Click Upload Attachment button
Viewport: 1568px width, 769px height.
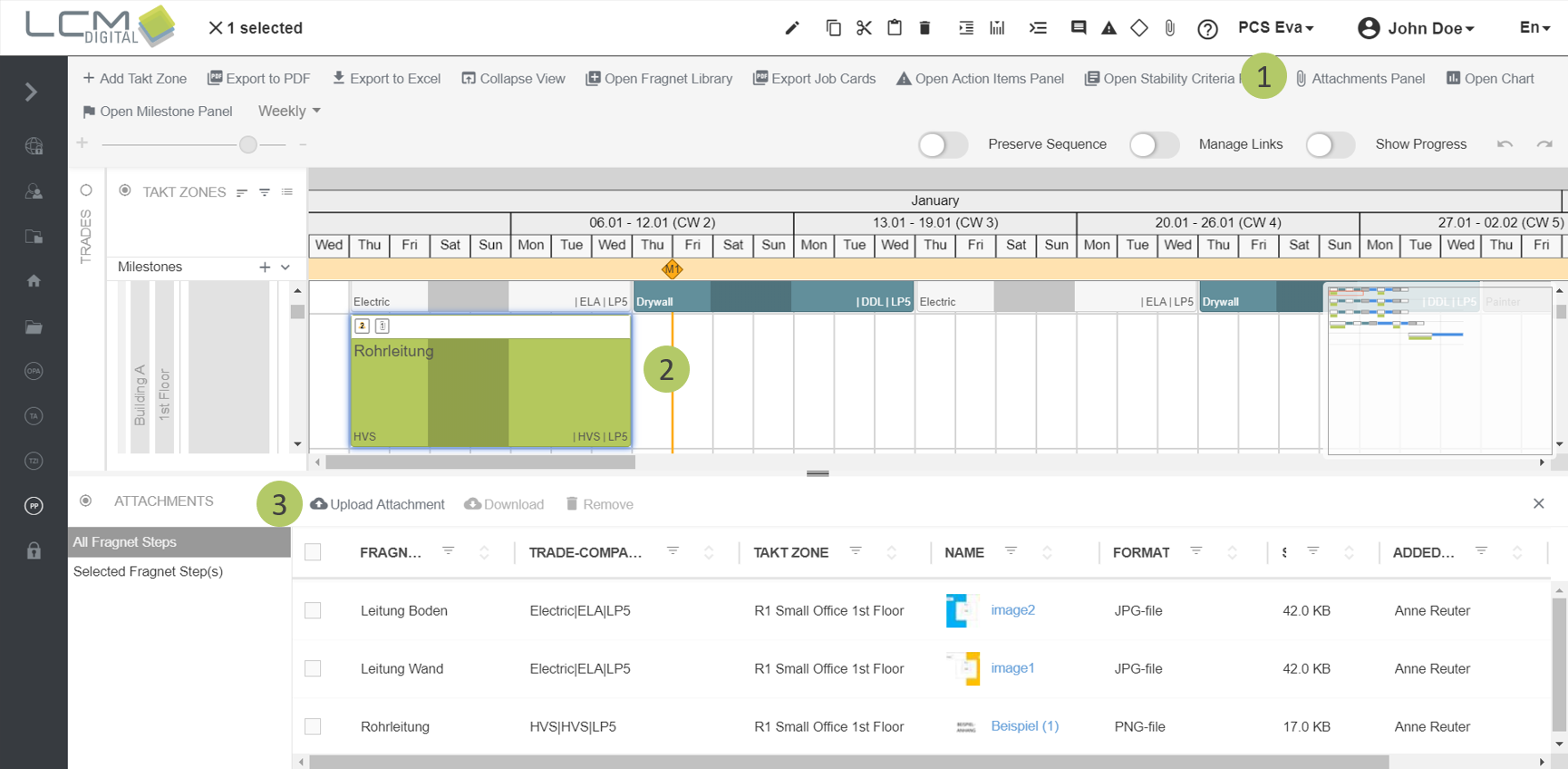pyautogui.click(x=377, y=504)
